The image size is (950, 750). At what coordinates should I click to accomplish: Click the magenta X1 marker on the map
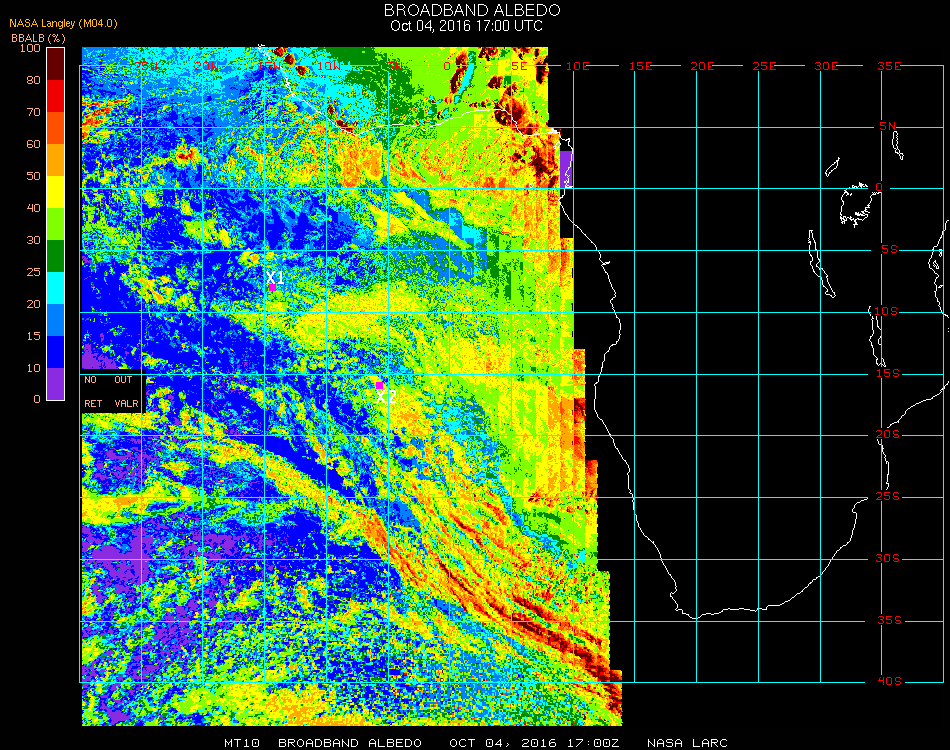pyautogui.click(x=272, y=287)
